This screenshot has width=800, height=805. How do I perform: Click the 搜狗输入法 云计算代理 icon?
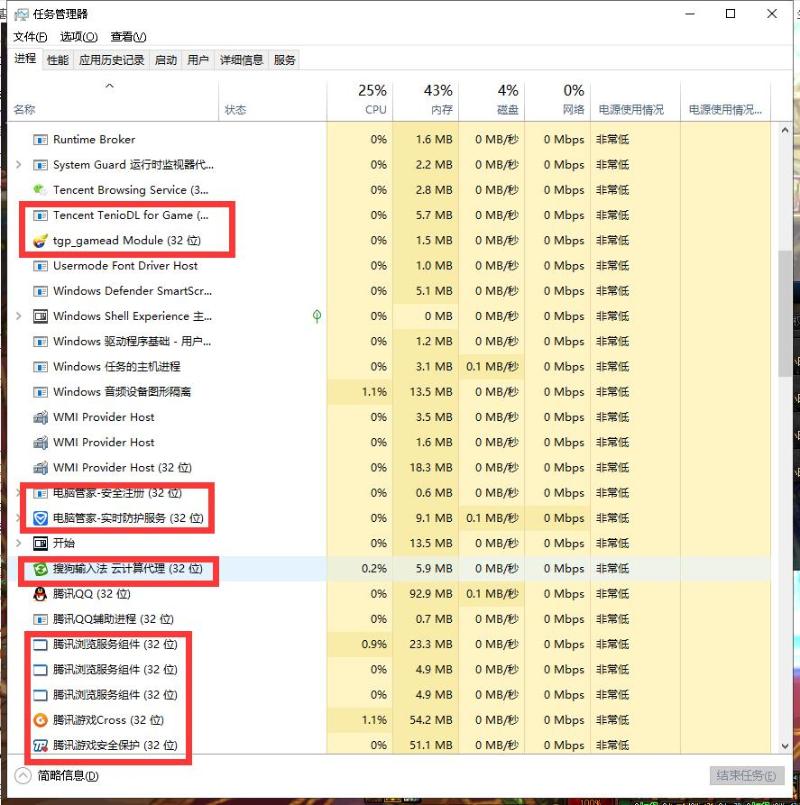coord(40,568)
